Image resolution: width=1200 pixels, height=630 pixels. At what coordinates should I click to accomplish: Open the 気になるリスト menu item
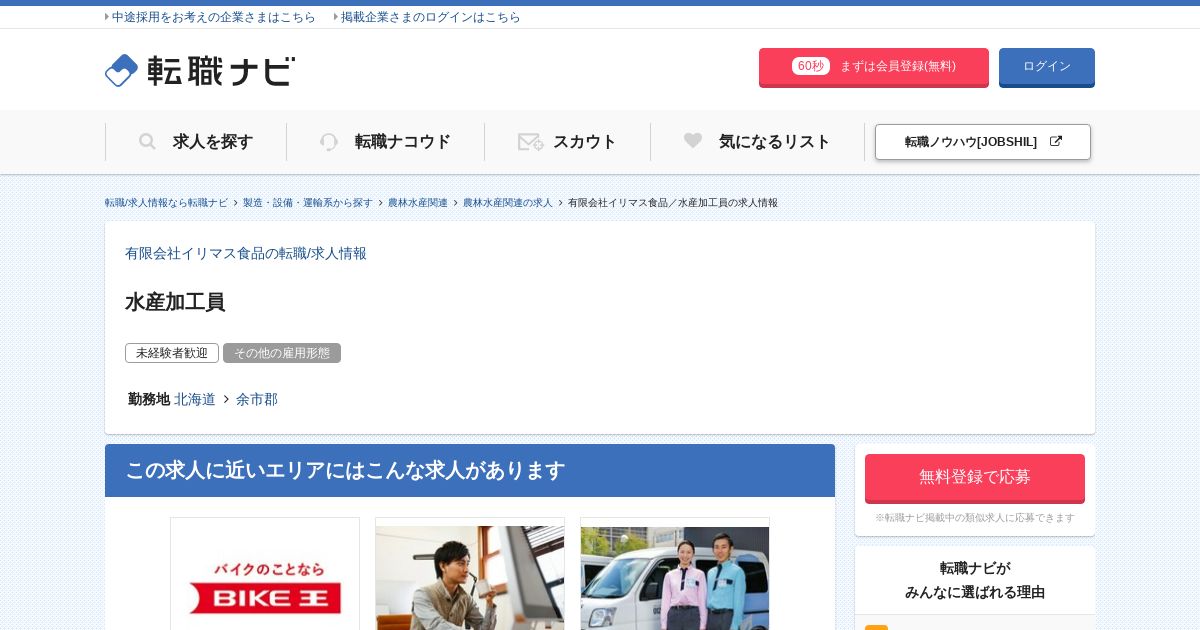pos(757,142)
